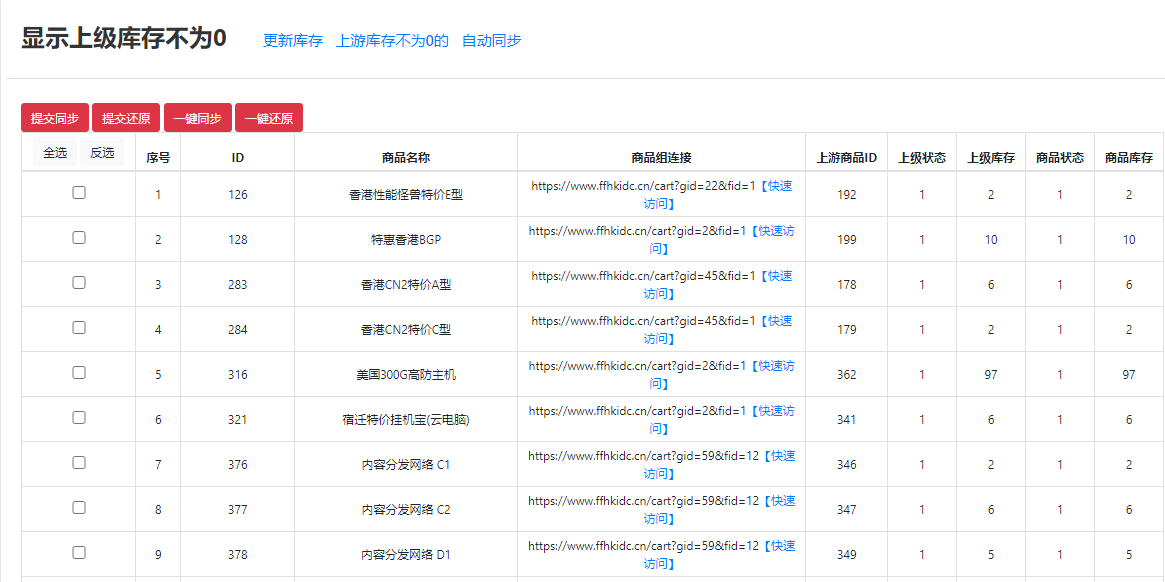Select the checkbox for 香港CN2特价A型

click(x=79, y=282)
